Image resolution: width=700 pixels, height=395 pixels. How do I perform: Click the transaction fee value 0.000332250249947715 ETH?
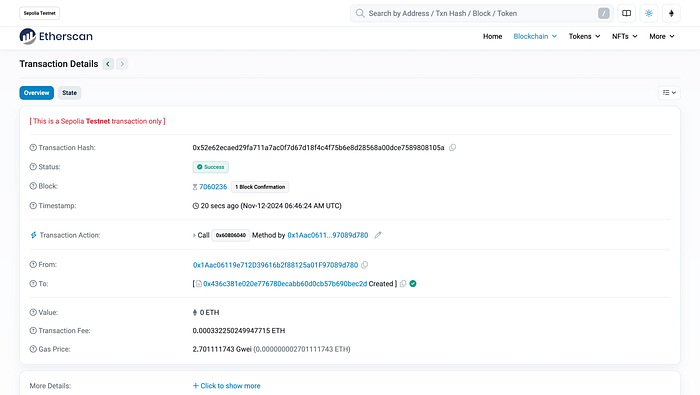[239, 331]
